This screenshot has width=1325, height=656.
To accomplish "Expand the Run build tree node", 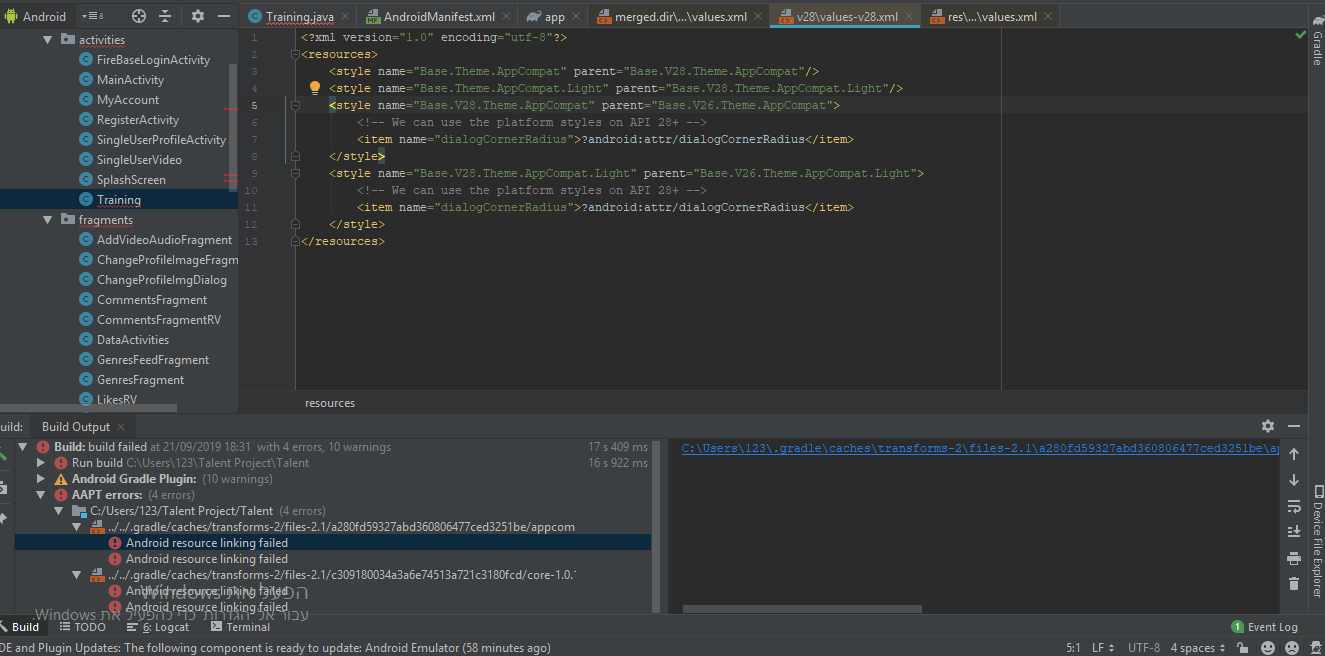I will click(38, 462).
